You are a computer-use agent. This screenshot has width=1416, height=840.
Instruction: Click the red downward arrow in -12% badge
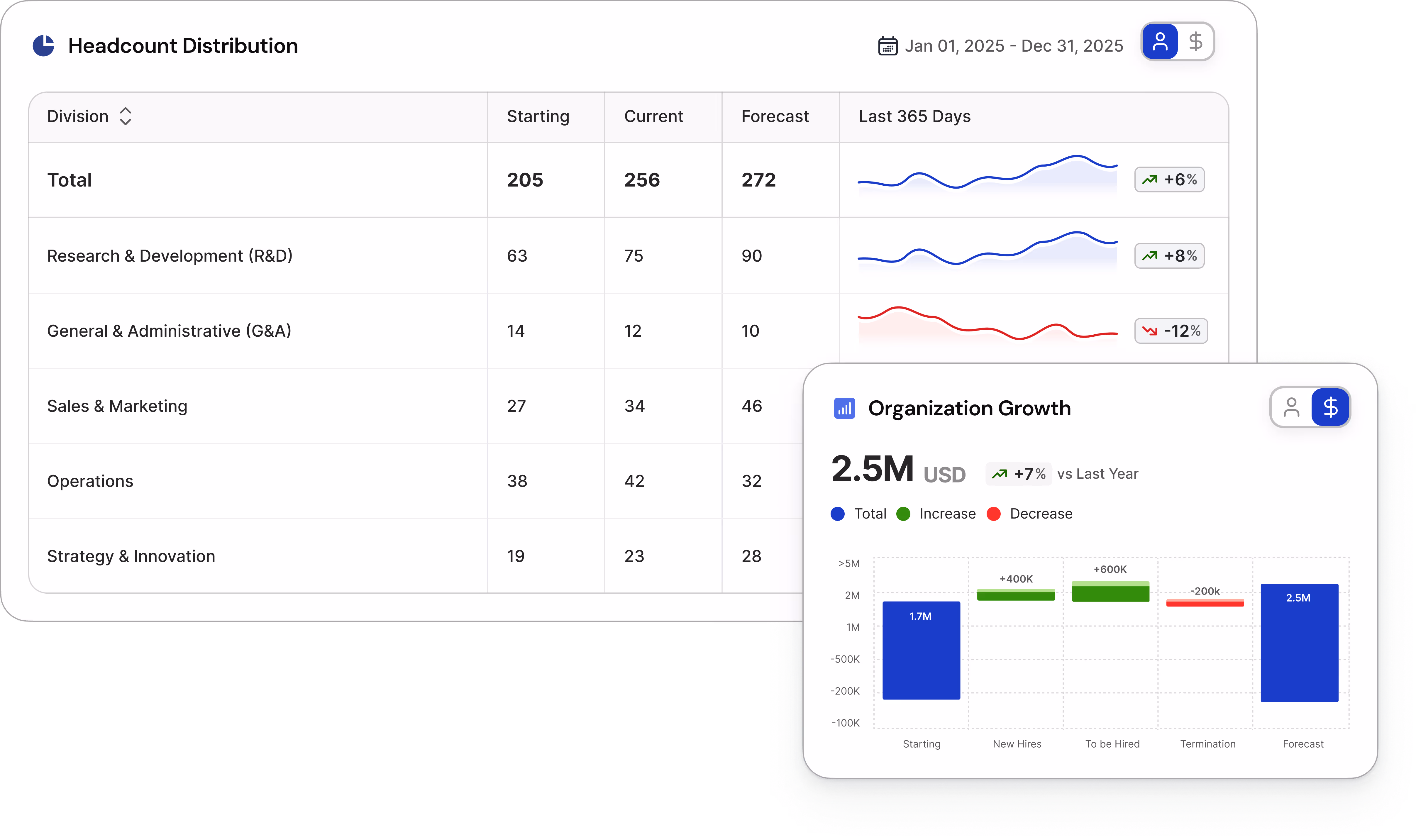click(x=1149, y=331)
